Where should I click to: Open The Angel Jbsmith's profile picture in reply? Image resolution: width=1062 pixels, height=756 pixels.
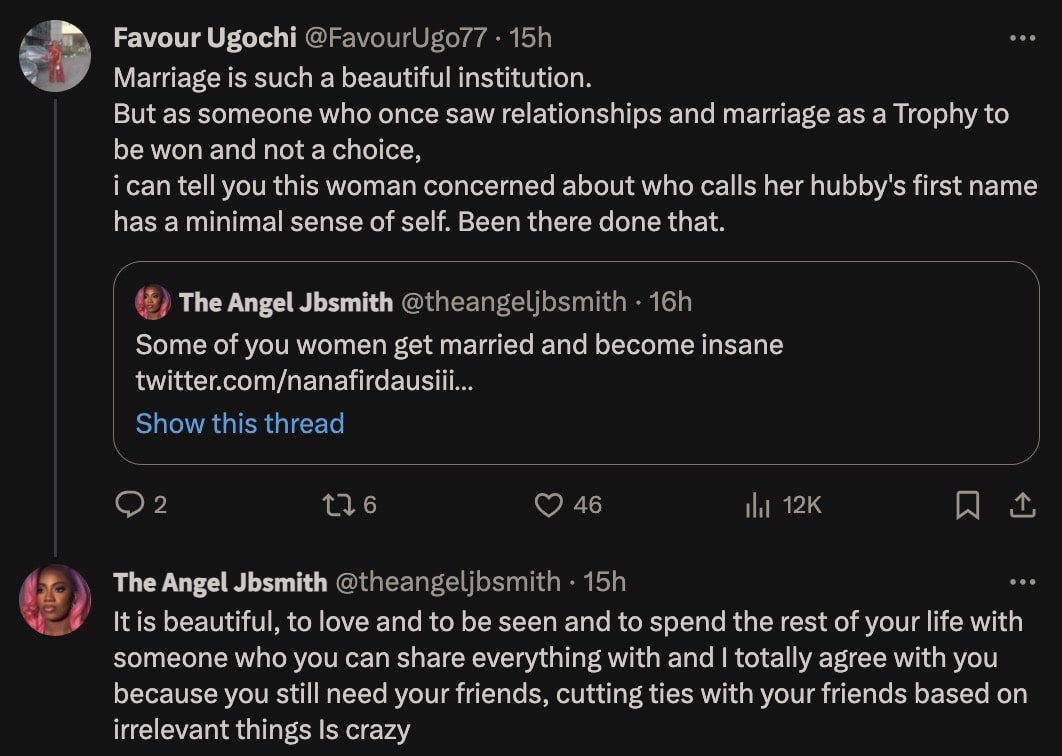[55, 600]
